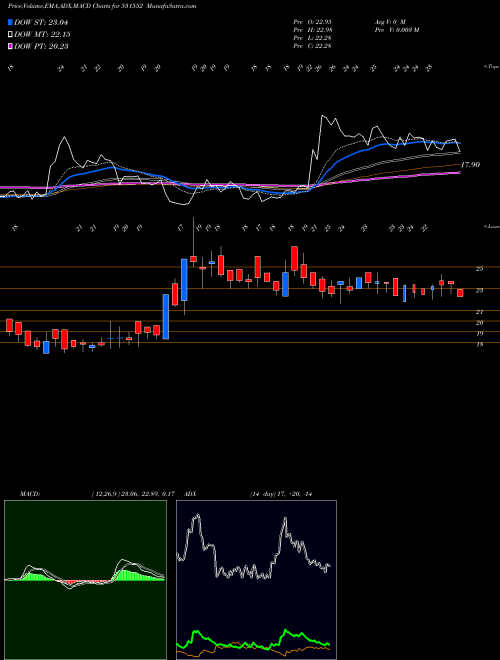Viewport: 500px width, 660px height.
Task: Click the 'Pre V: 0.003 M' text
Action: coord(396,30)
